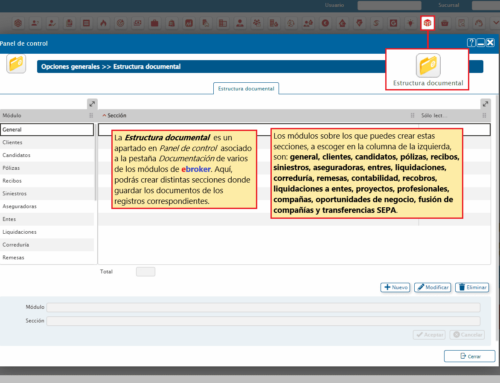This screenshot has height=383, width=500.
Task: Click the Eliminar button
Action: [x=472, y=287]
